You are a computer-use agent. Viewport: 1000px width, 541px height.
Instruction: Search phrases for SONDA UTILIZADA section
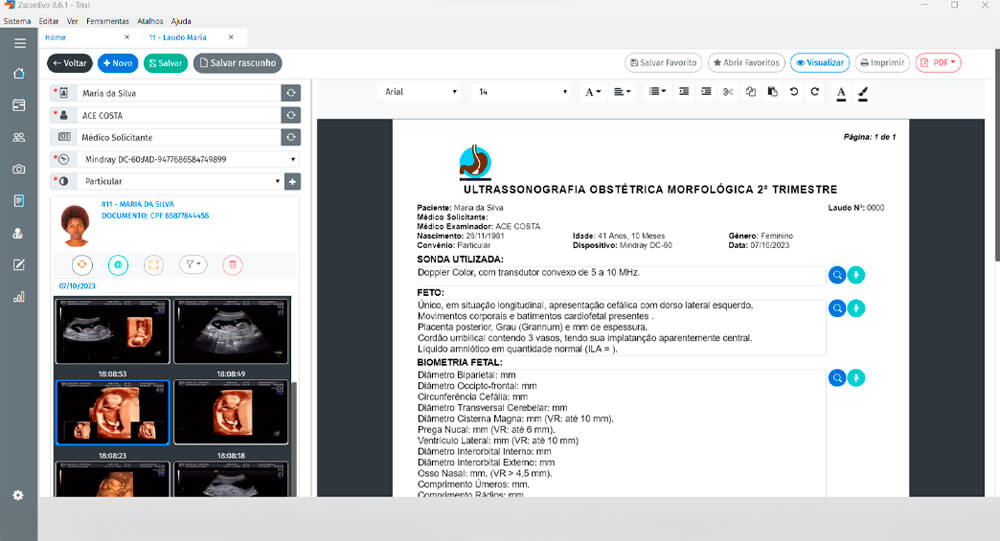[x=837, y=275]
